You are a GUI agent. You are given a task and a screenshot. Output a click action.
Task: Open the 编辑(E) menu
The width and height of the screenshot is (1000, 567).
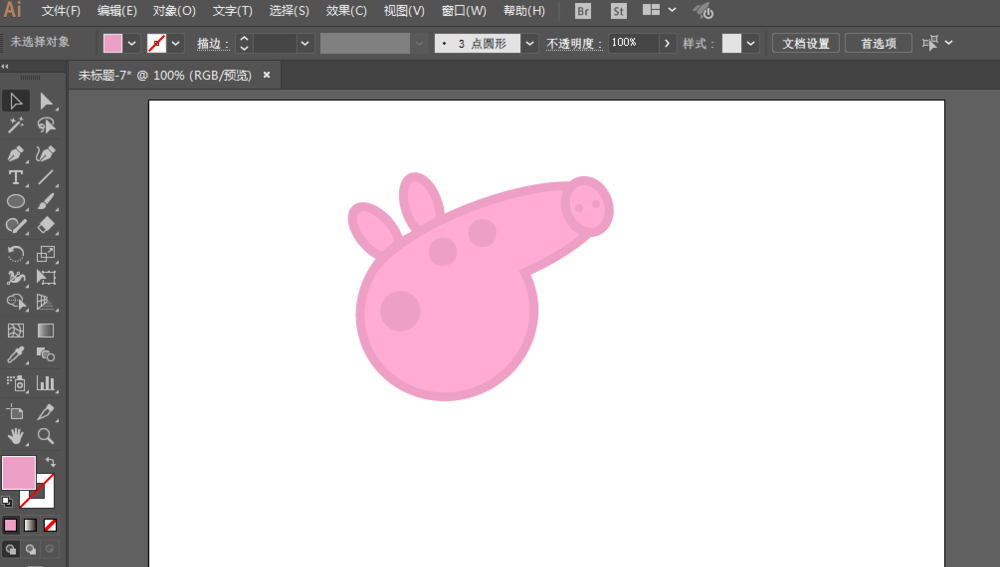click(x=117, y=11)
